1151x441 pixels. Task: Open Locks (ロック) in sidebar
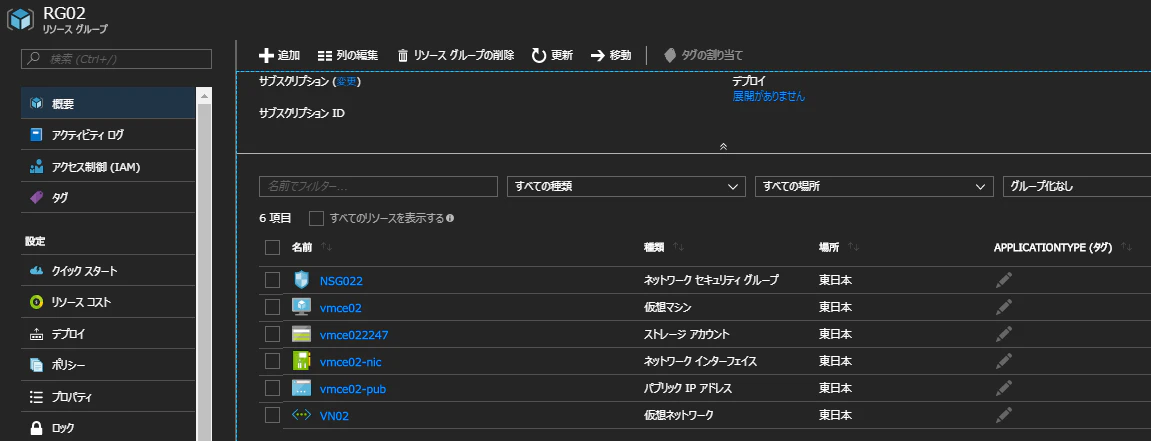point(108,428)
